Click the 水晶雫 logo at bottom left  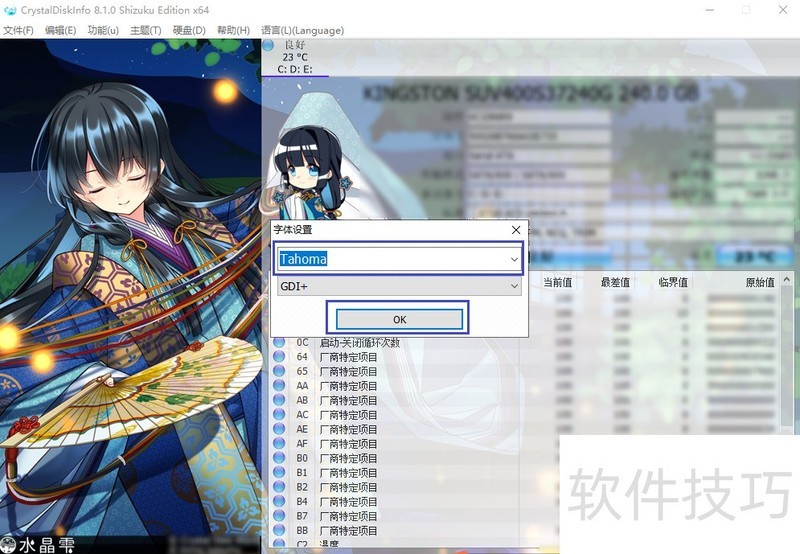(x=38, y=545)
